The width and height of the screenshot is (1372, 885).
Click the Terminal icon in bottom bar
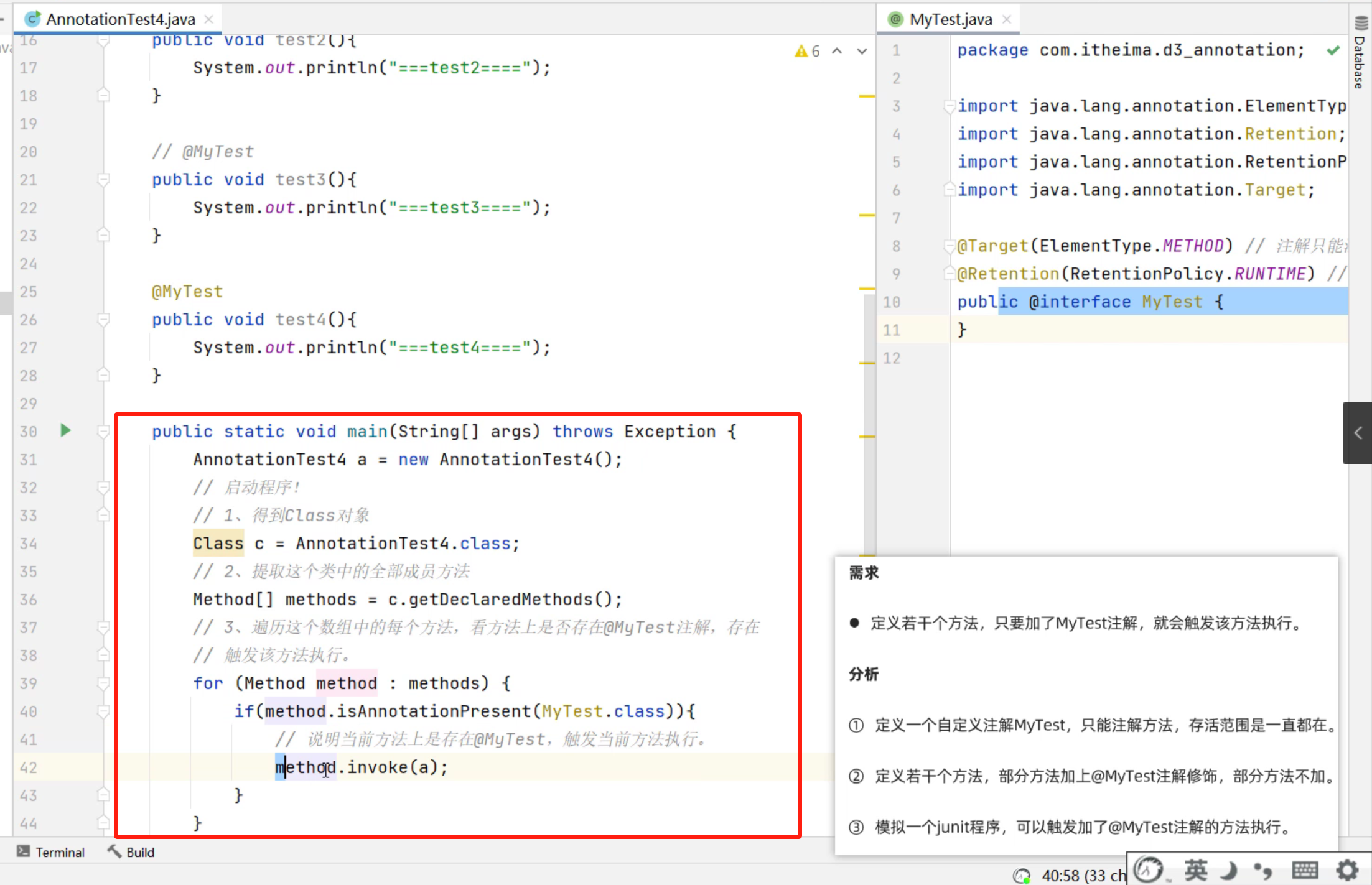[x=23, y=851]
